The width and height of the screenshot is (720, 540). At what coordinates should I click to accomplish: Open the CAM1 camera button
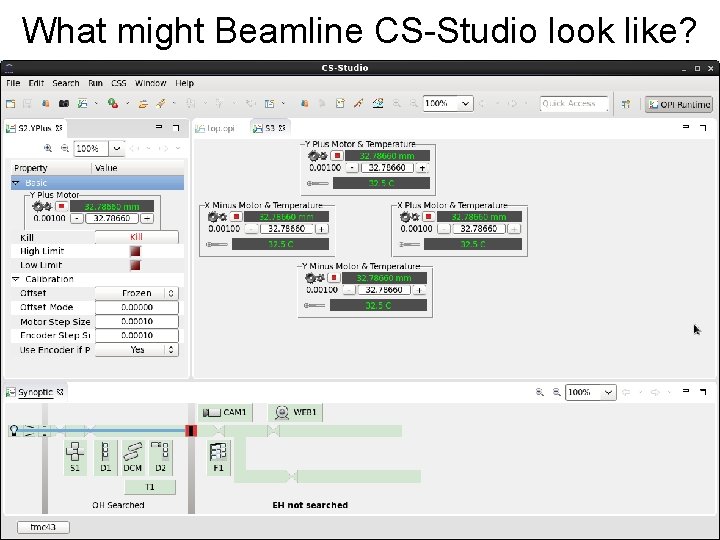coord(225,412)
